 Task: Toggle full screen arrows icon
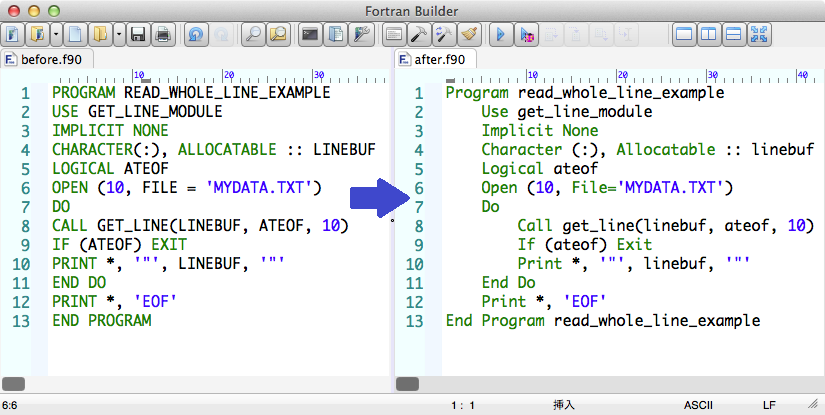[x=759, y=35]
